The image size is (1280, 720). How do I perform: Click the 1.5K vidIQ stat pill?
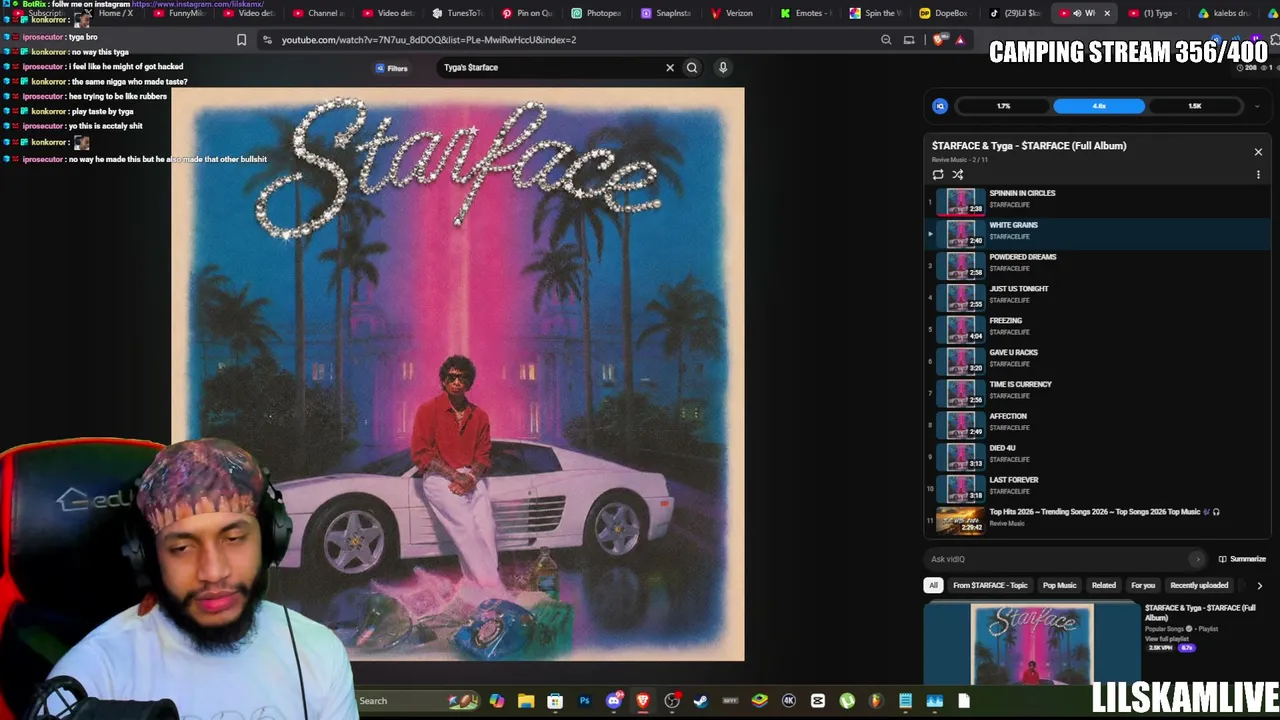(1194, 106)
